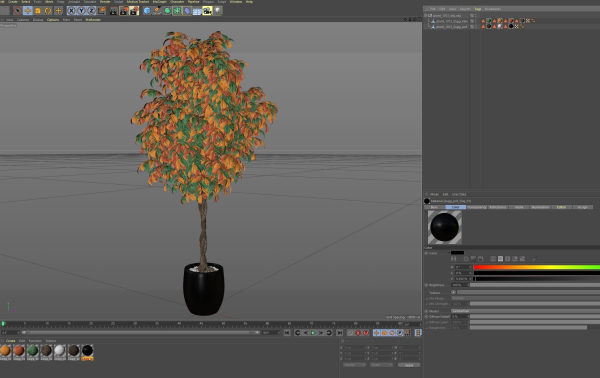Viewport: 600px width, 378px height.
Task: Click the black Color swatch in attributes
Action: 457,253
